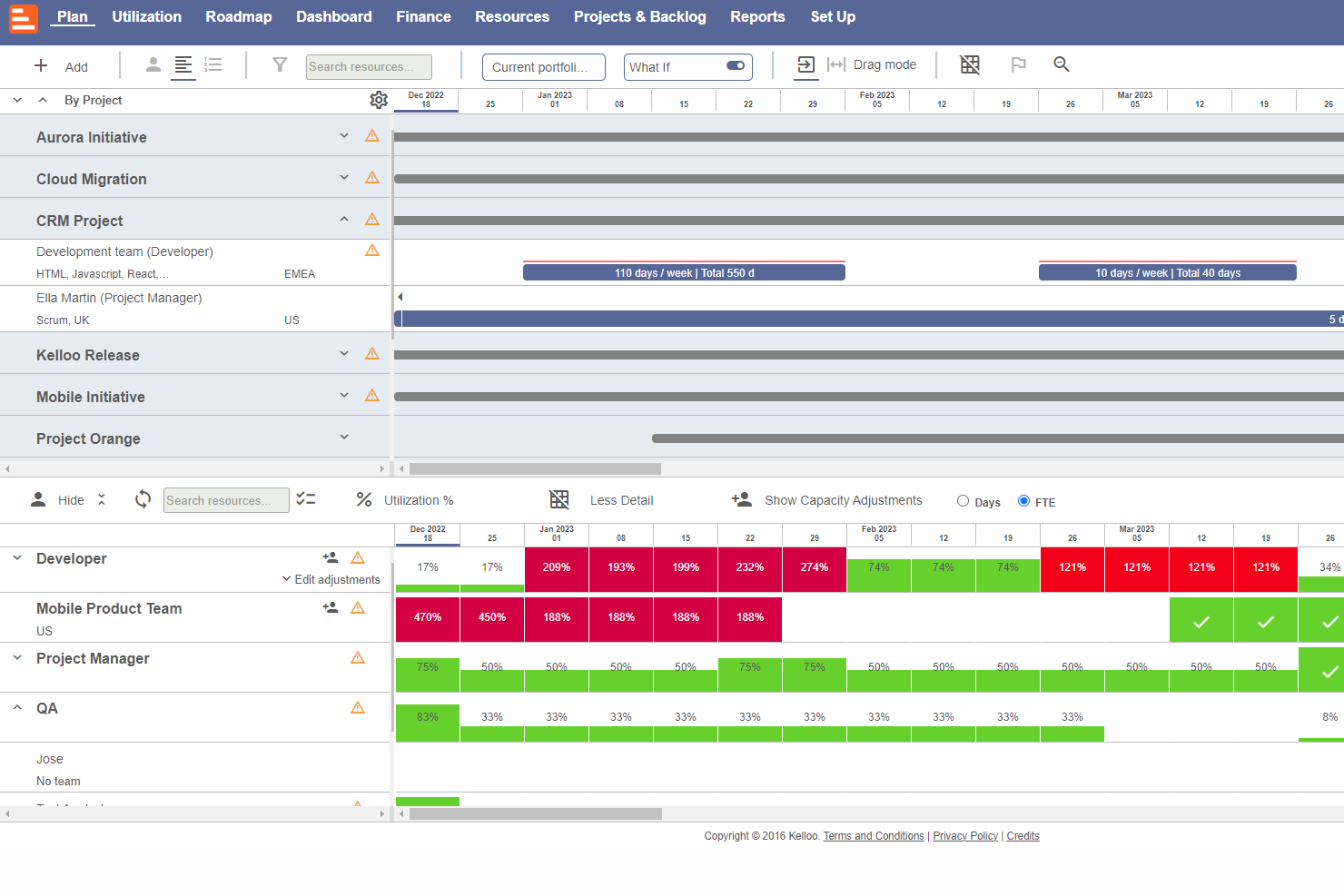Click the flag icon in the toolbar
The width and height of the screenshot is (1344, 896).
point(1018,64)
